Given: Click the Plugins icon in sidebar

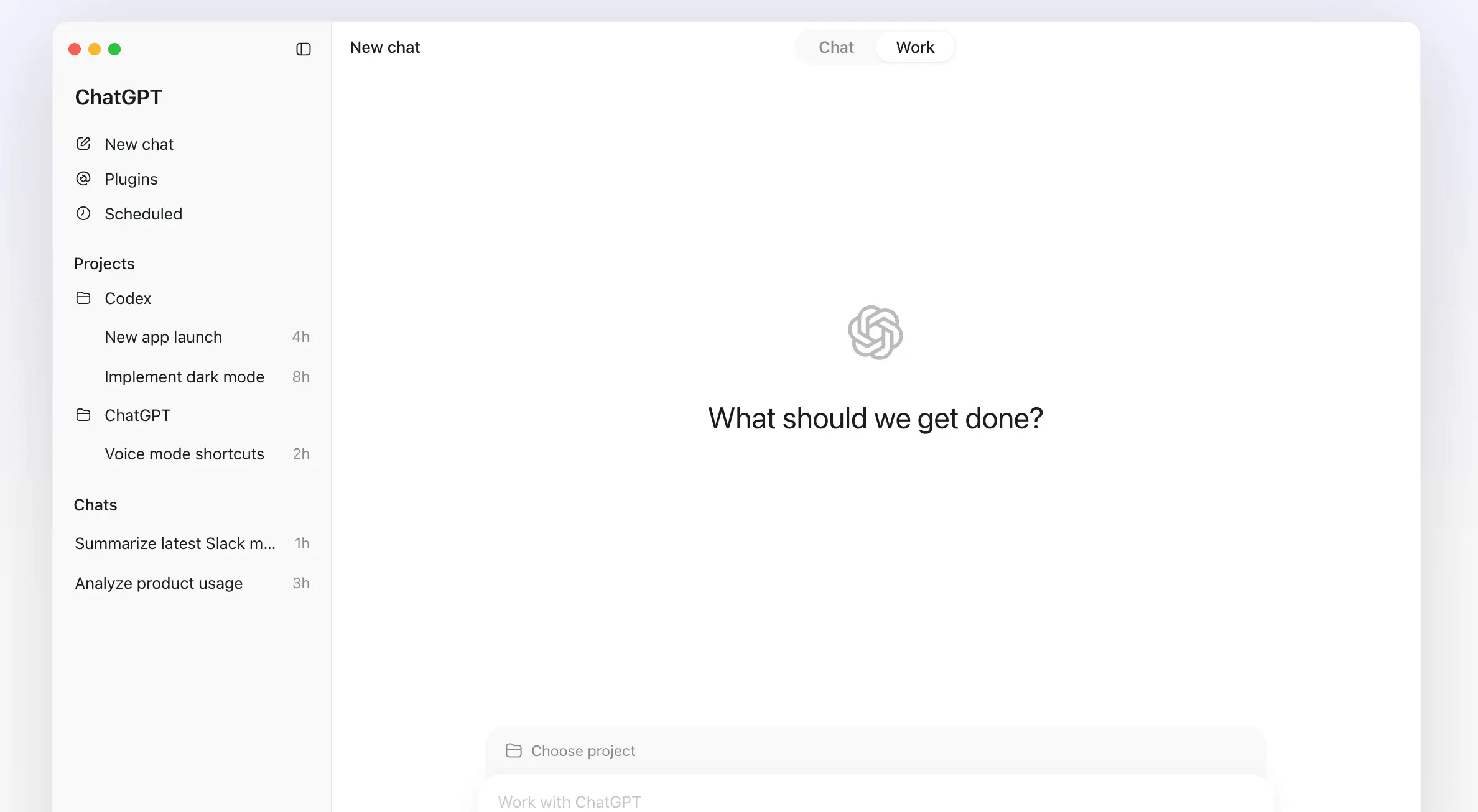Looking at the screenshot, I should pos(83,178).
